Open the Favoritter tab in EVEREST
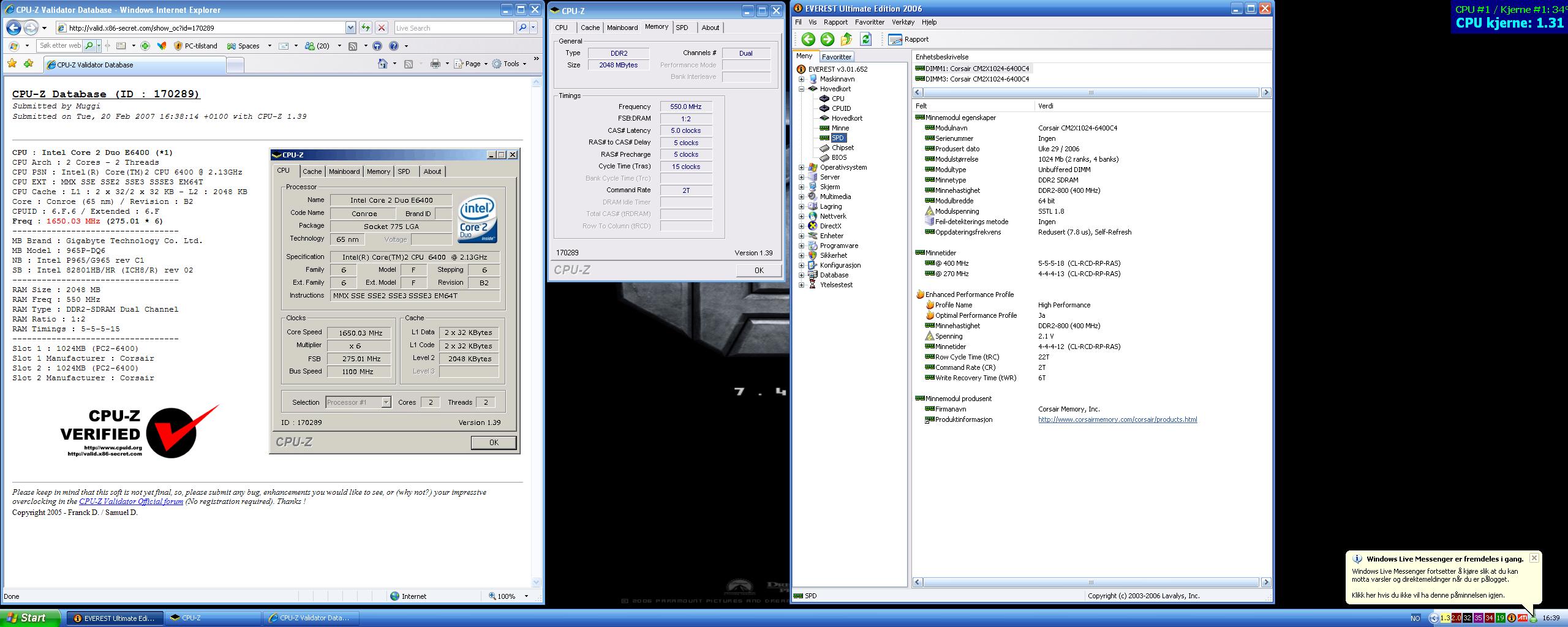The width and height of the screenshot is (1568, 627). tap(836, 56)
